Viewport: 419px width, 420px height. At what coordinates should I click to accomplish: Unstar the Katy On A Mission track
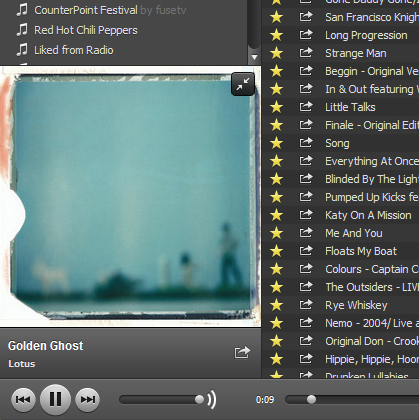click(x=277, y=215)
